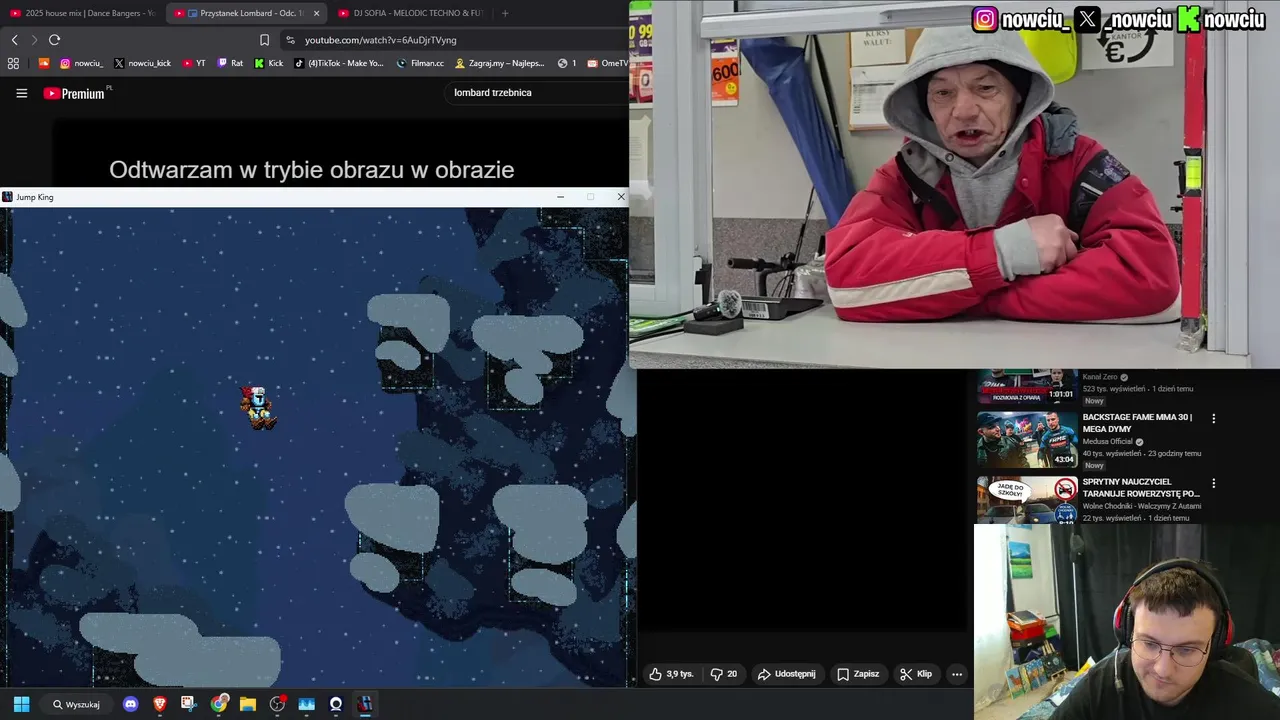Image resolution: width=1280 pixels, height=720 pixels.
Task: Like the video with thumbs up
Action: pos(671,674)
